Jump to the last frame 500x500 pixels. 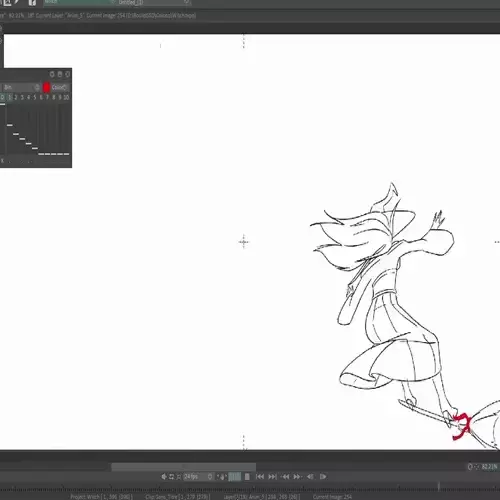(273, 477)
